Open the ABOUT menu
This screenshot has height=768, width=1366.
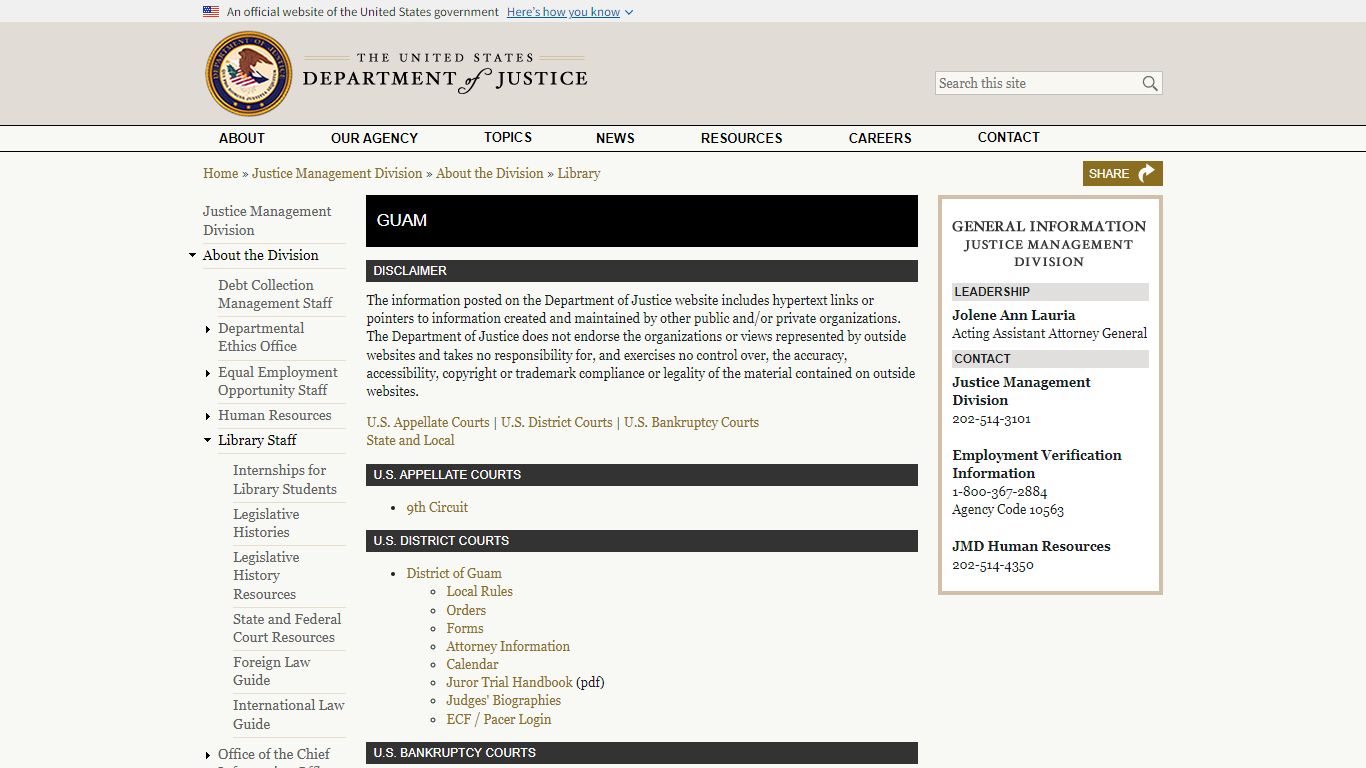[x=242, y=138]
